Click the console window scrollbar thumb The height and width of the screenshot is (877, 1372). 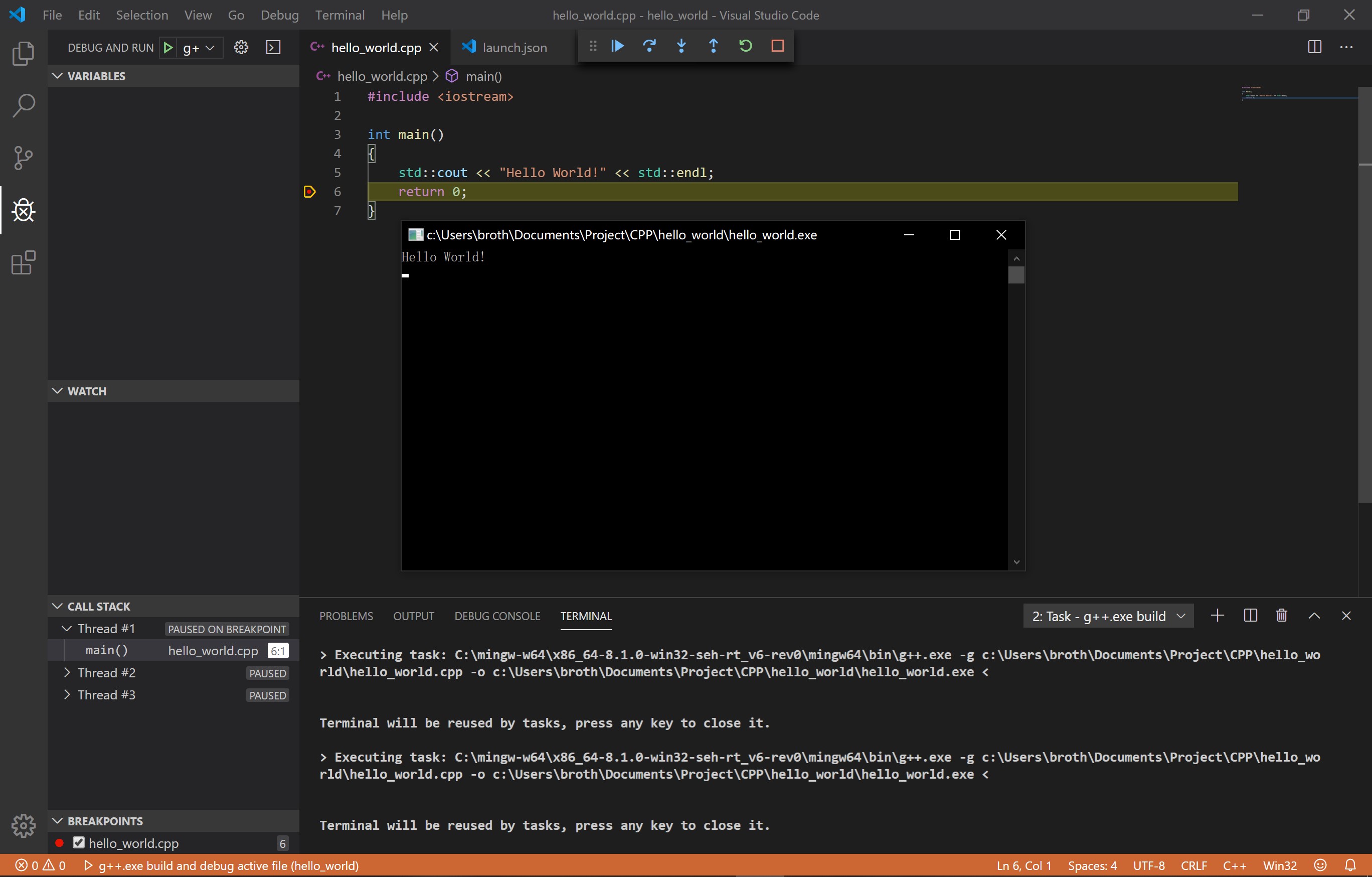point(1016,275)
